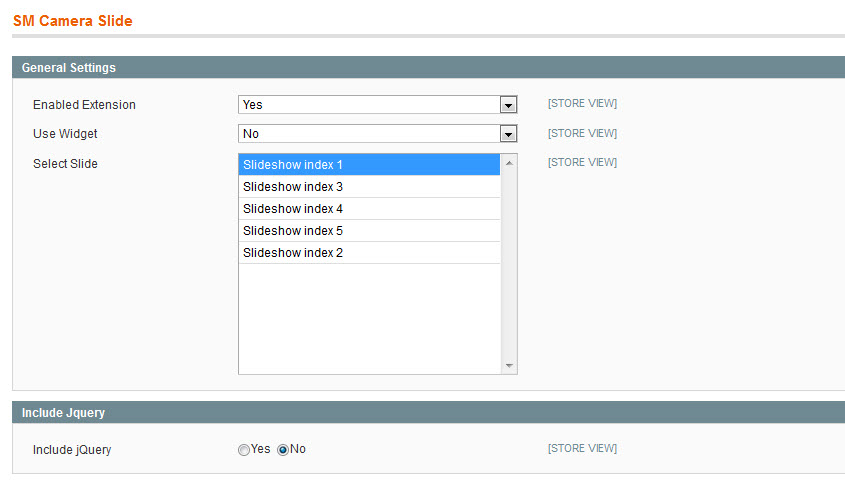
Task: Collapse the General Settings section header
Action: tap(428, 67)
